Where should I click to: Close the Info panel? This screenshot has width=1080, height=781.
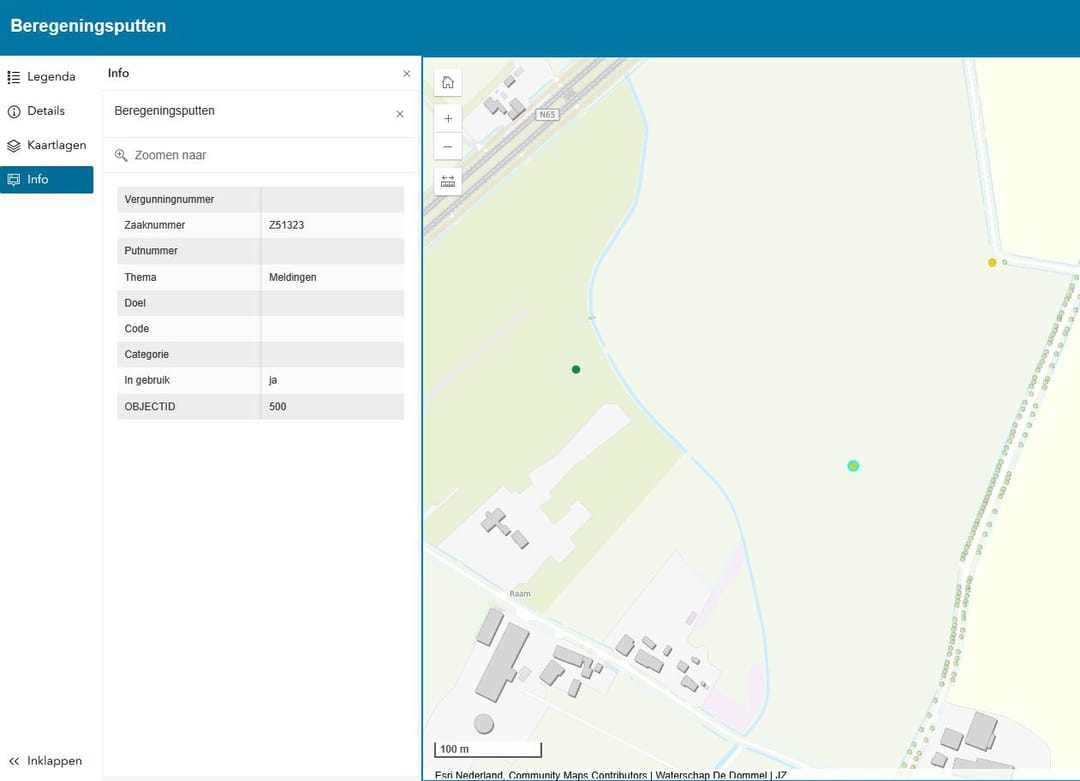tap(406, 74)
